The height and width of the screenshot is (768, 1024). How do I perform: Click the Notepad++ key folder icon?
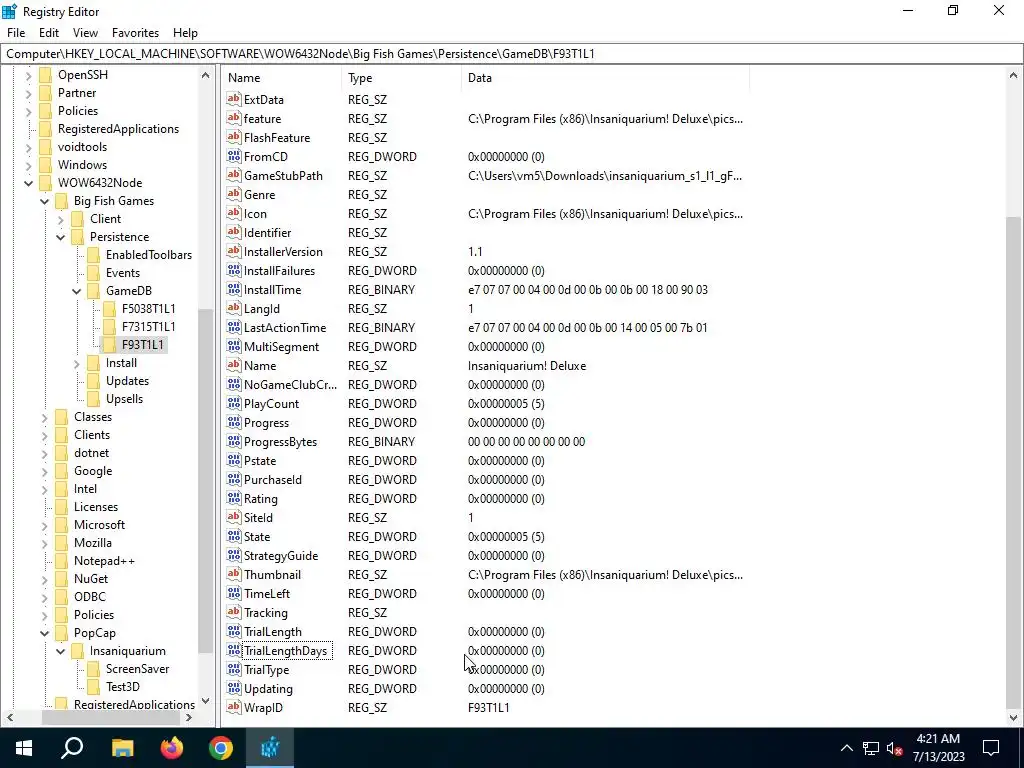tap(61, 561)
